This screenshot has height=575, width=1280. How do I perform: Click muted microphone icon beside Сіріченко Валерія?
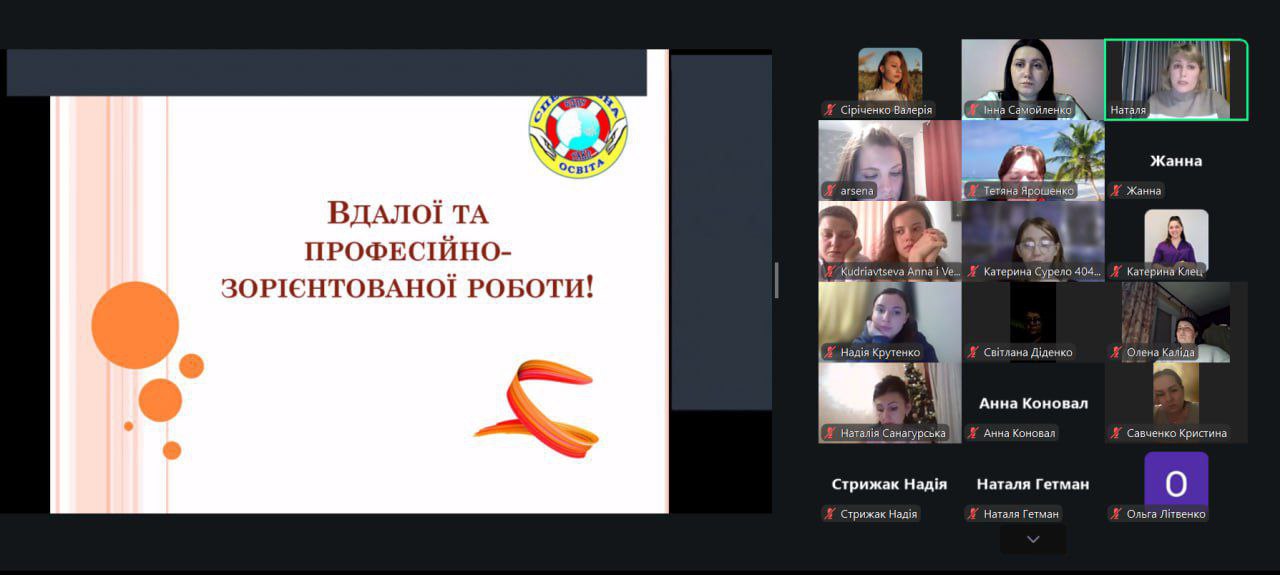(830, 110)
